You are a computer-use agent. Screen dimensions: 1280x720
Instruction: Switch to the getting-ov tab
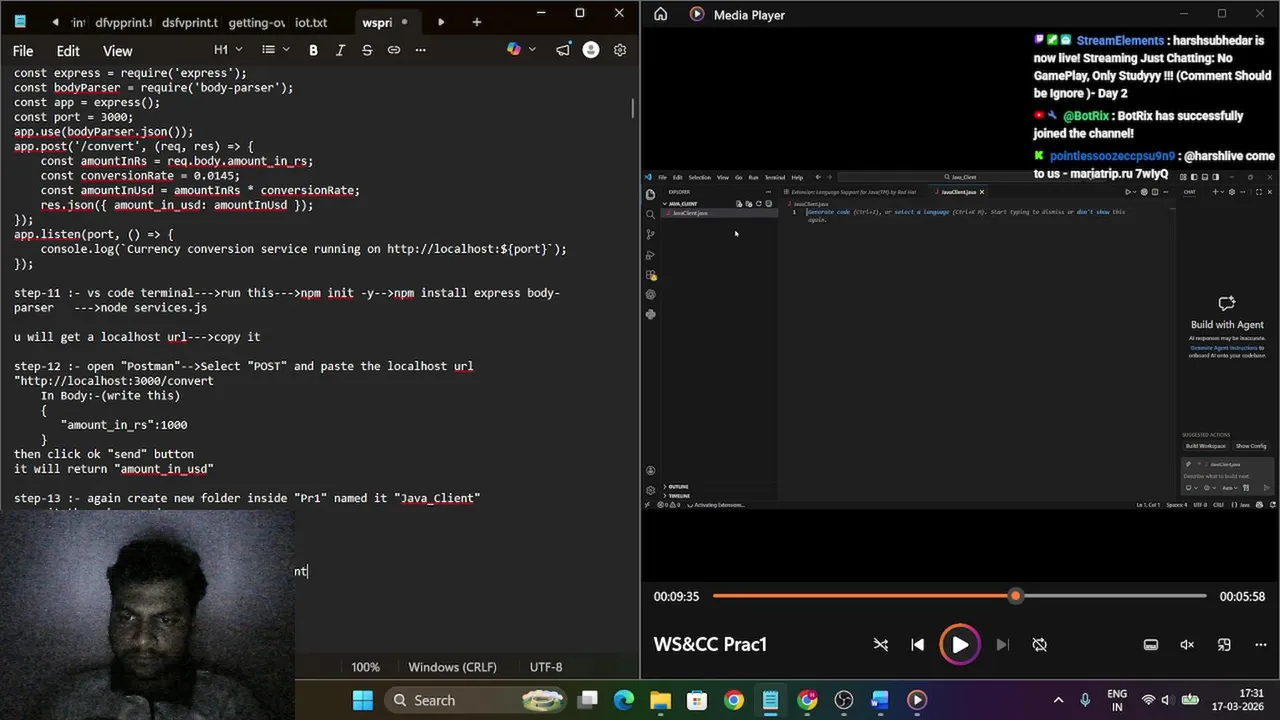(256, 22)
